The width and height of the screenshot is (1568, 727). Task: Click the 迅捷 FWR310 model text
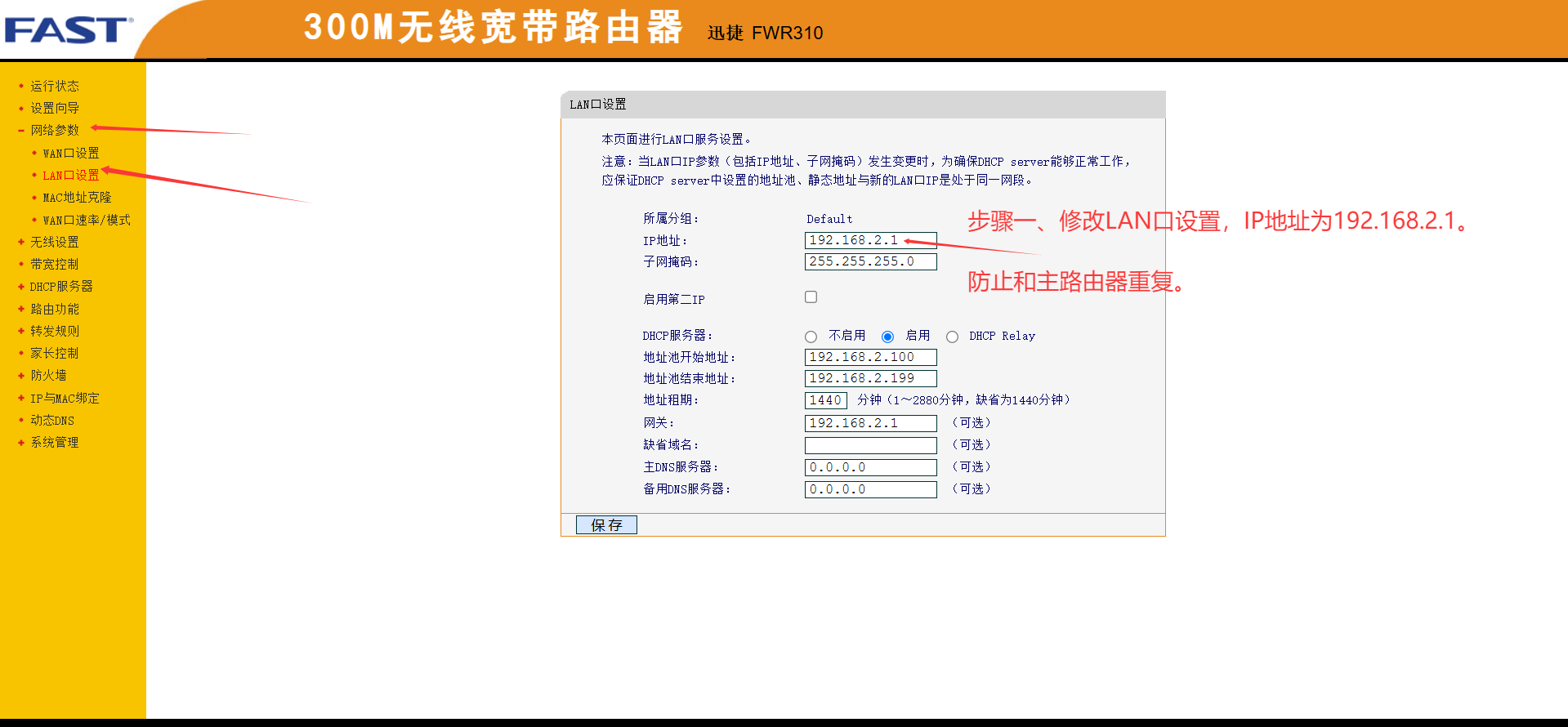pyautogui.click(x=765, y=33)
